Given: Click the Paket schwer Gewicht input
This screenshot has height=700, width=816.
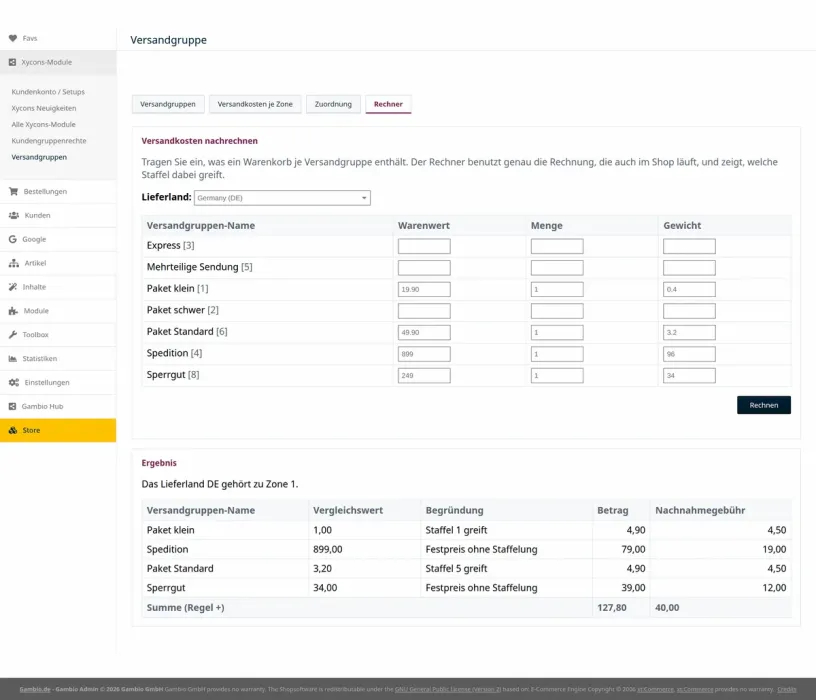Looking at the screenshot, I should click(689, 311).
